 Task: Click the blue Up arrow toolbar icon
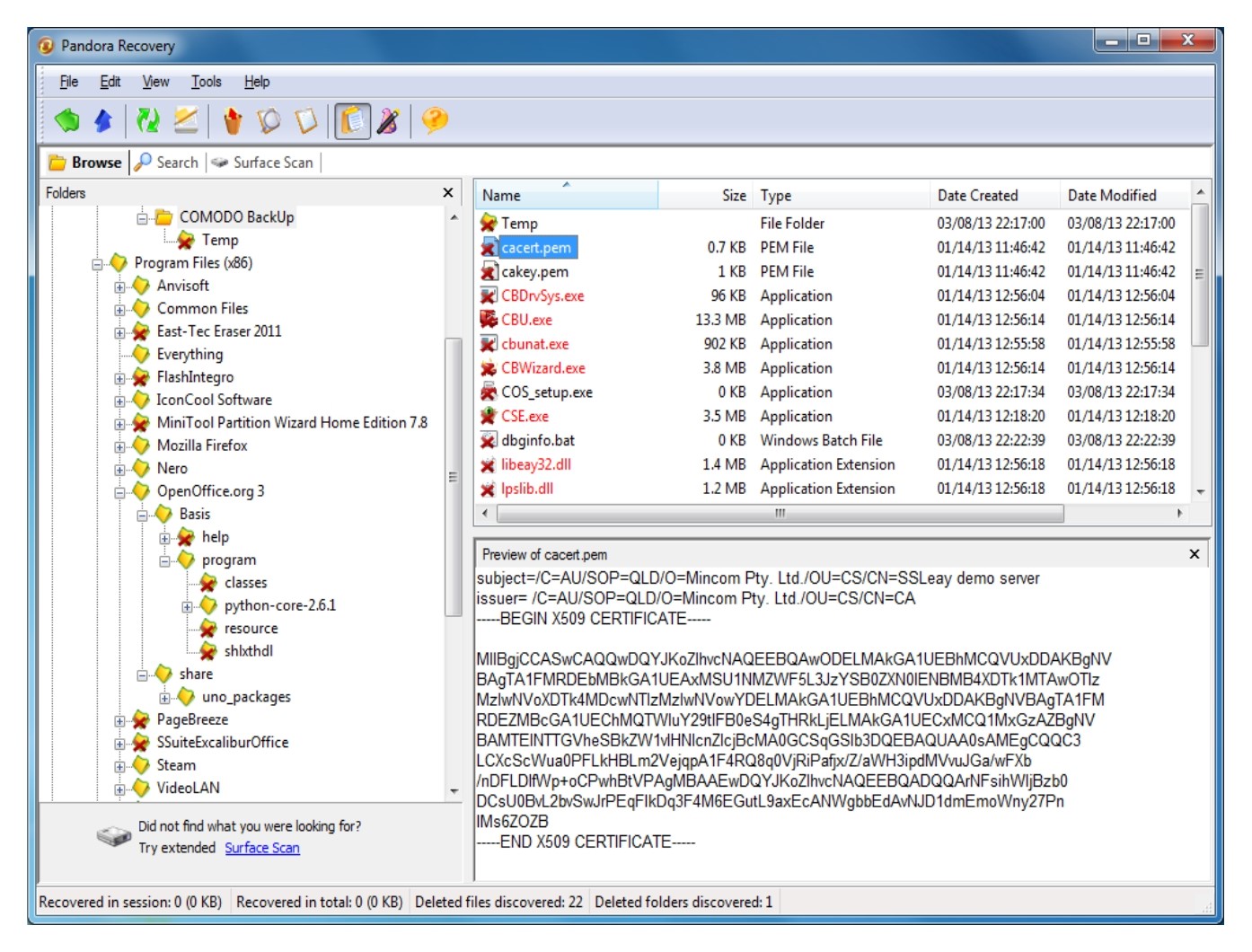click(x=104, y=120)
